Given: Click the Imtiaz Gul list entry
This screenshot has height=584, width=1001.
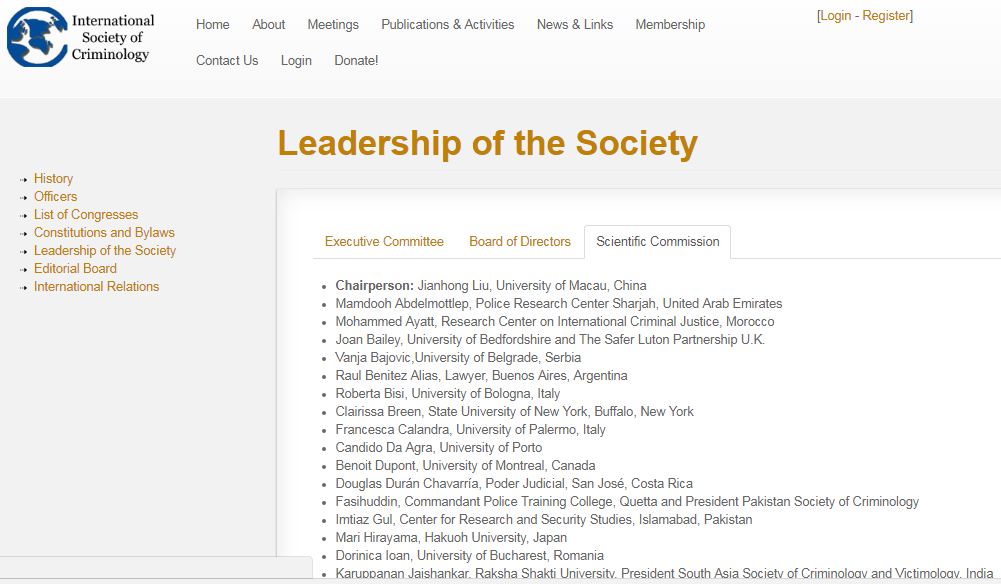Looking at the screenshot, I should [544, 519].
